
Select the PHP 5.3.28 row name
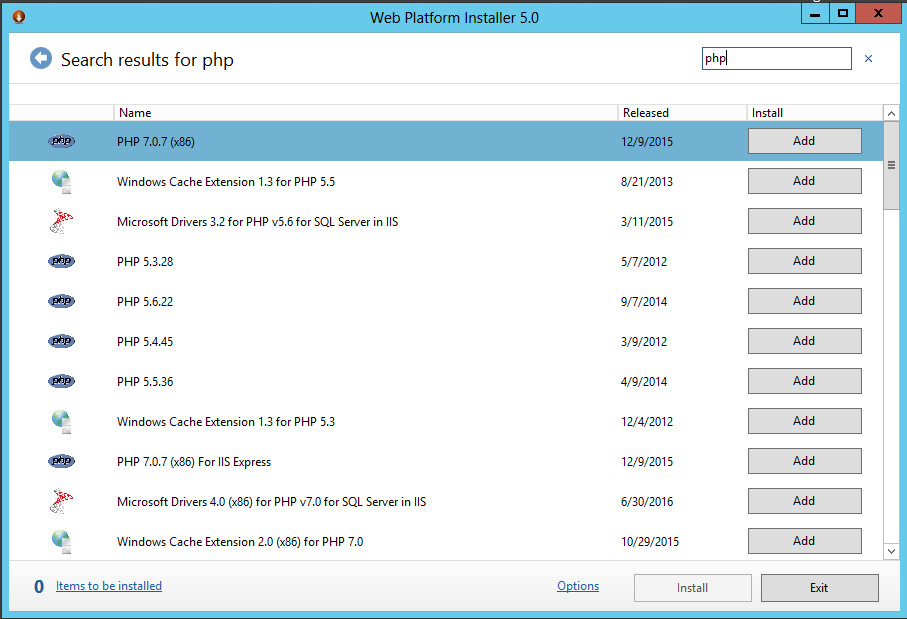coord(145,261)
